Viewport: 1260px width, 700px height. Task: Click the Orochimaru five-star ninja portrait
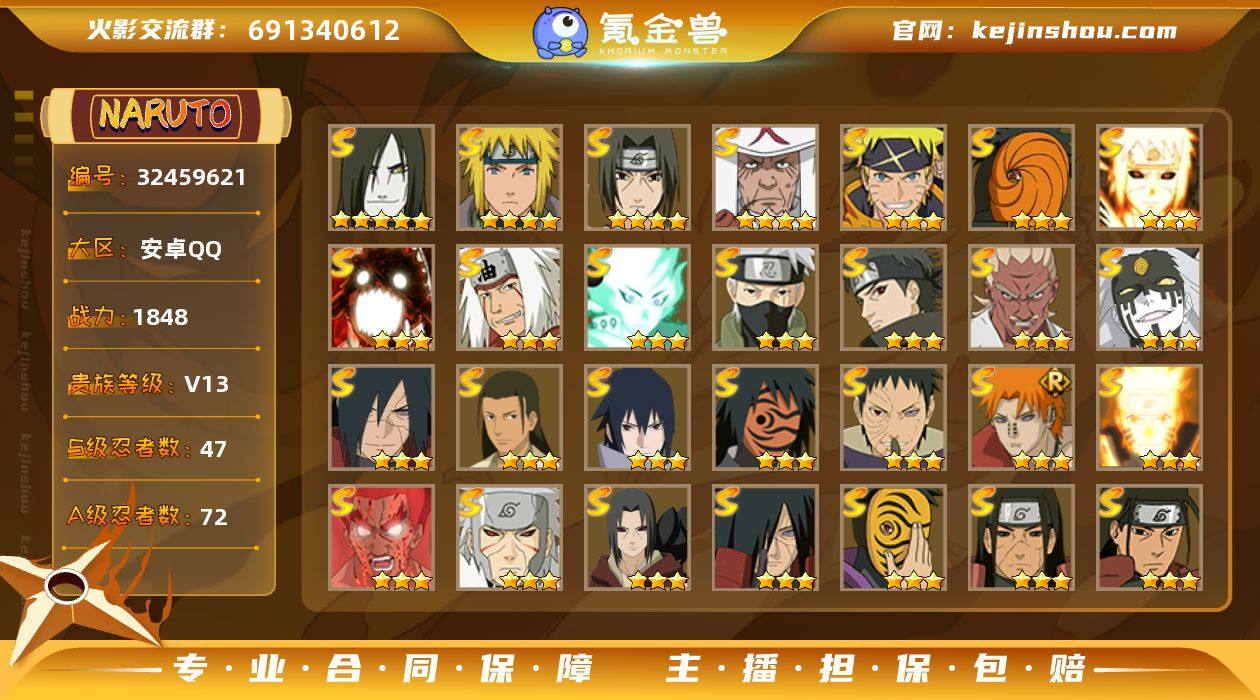pos(381,178)
